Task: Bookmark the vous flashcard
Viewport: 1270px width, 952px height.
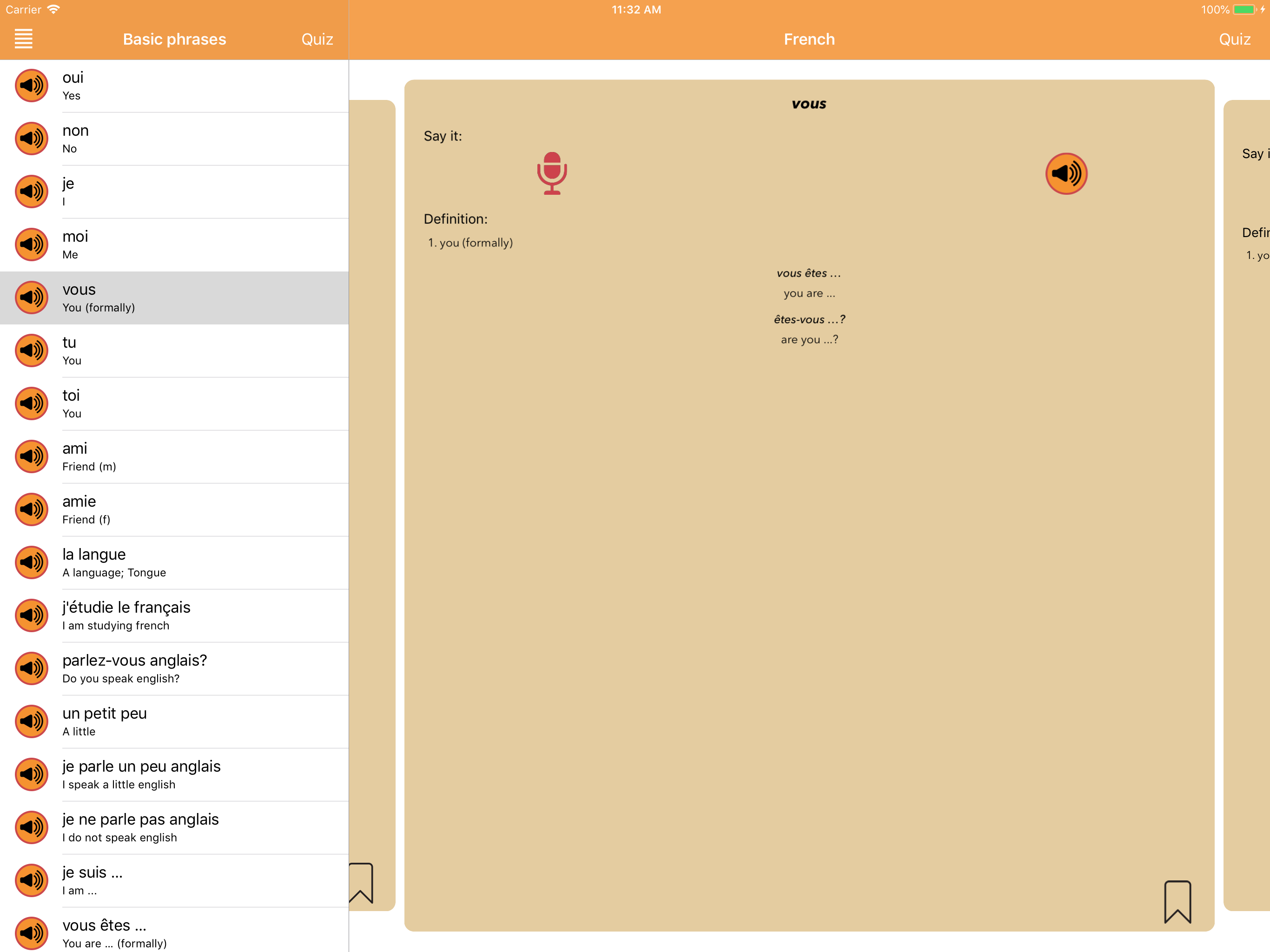Action: pos(1177,901)
